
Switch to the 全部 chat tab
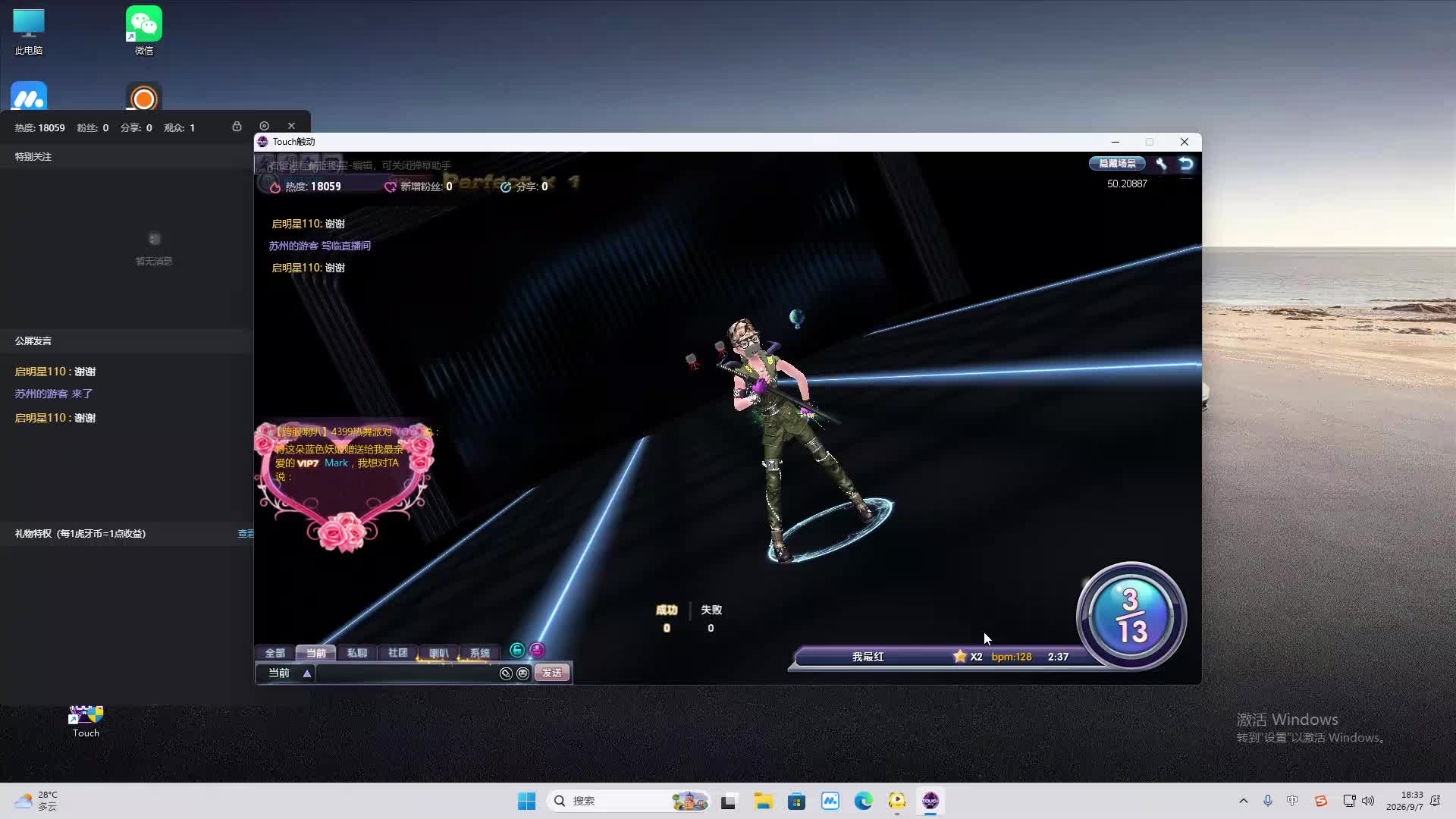[x=275, y=653]
